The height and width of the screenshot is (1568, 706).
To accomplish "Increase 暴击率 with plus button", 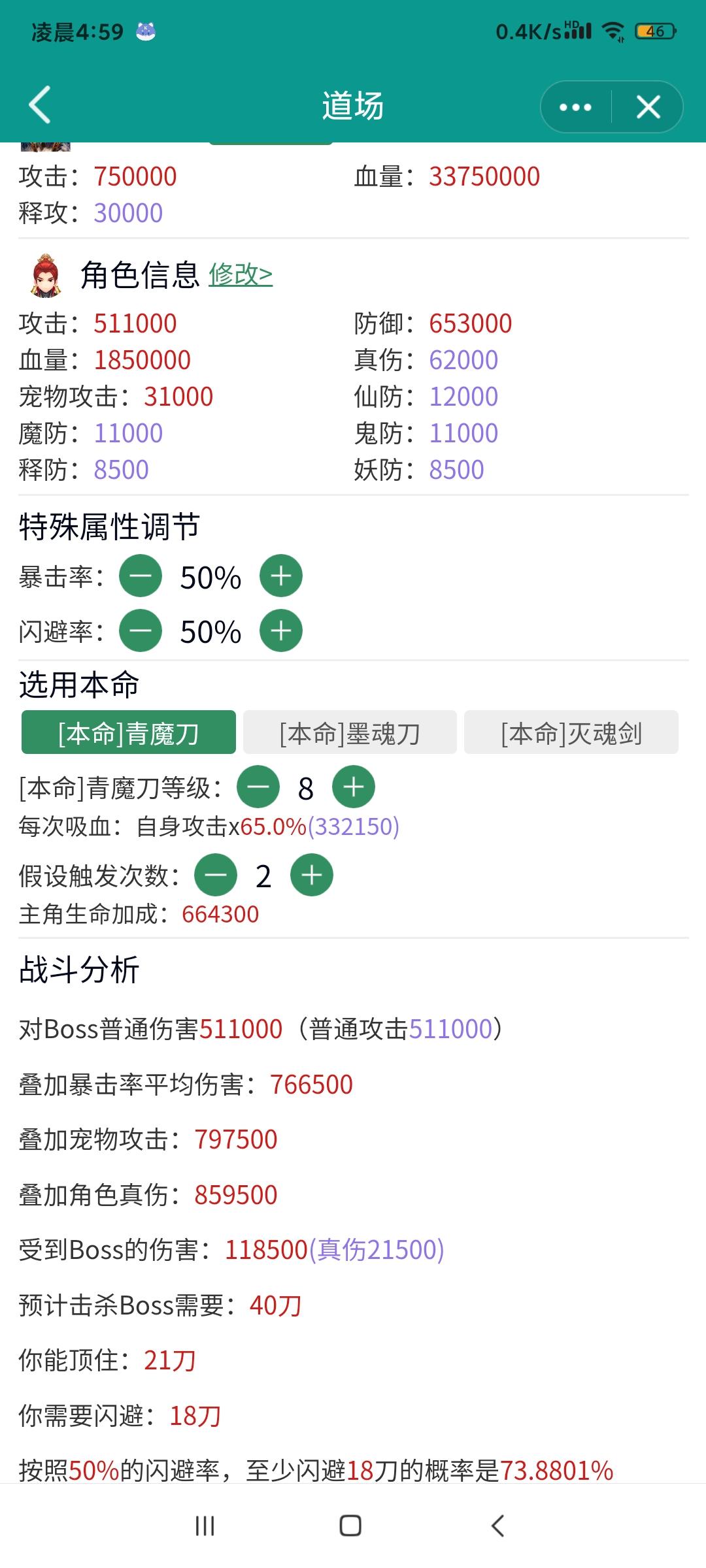I will click(281, 576).
